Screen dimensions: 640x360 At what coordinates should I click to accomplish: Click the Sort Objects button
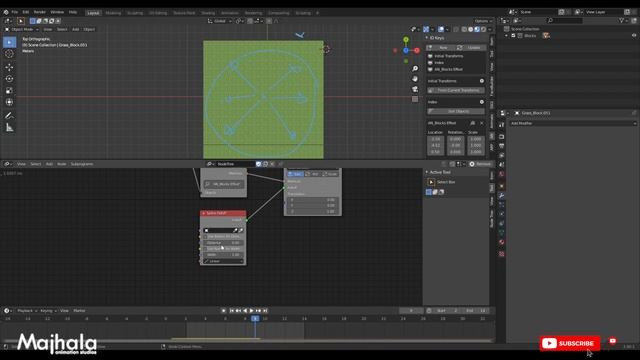(x=456, y=111)
